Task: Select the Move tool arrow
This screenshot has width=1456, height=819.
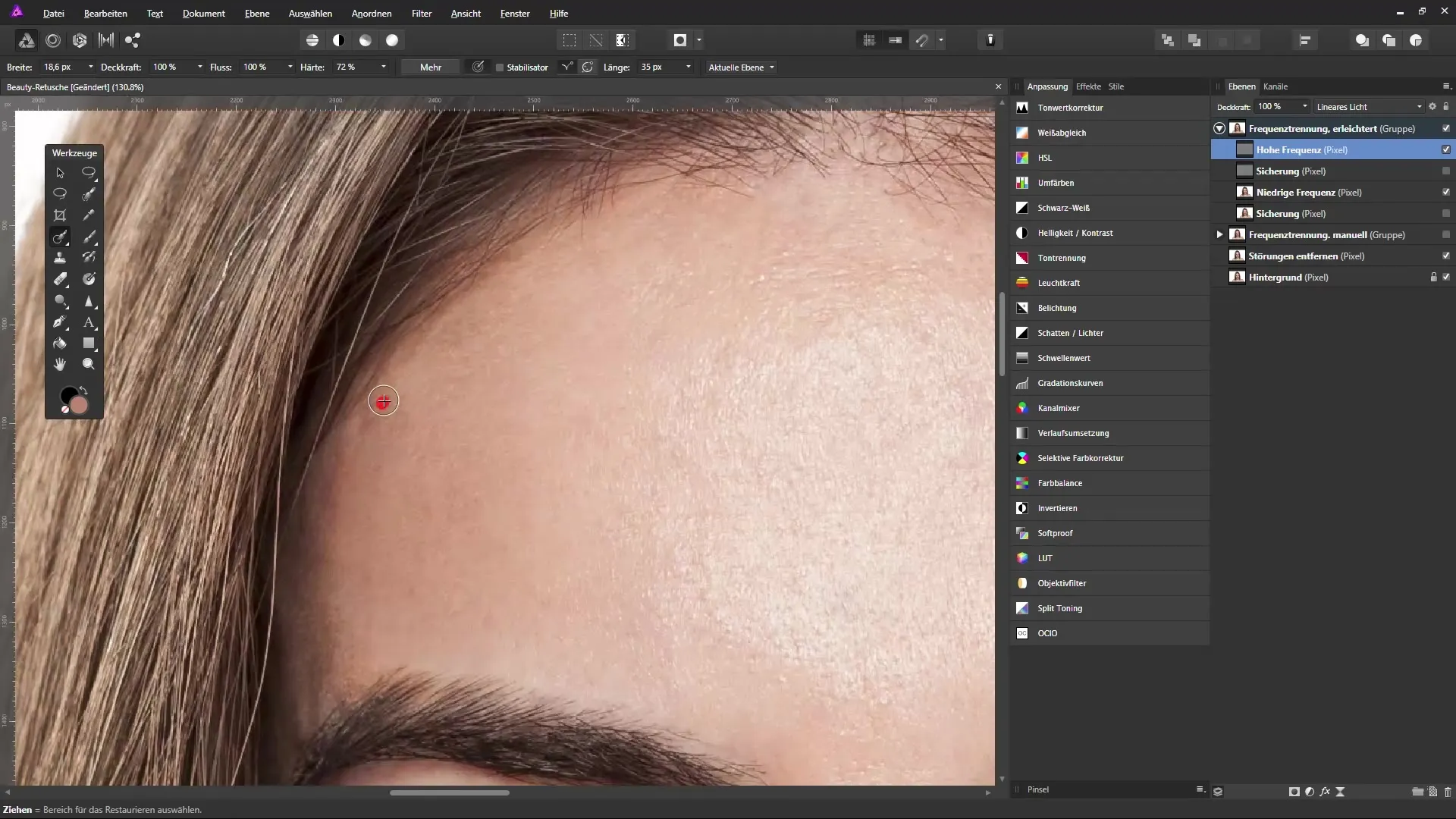Action: pos(60,173)
